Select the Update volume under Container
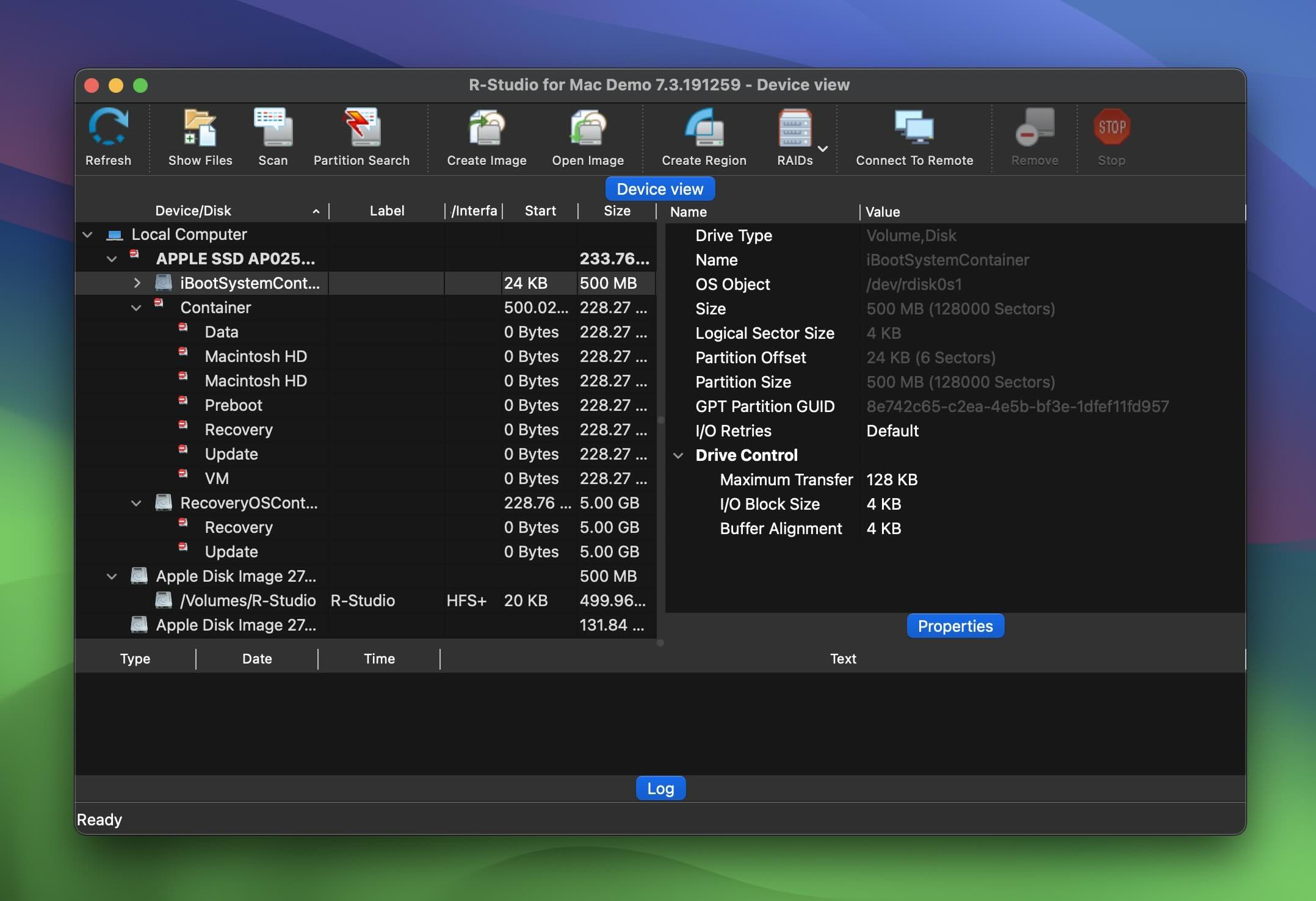Viewport: 1316px width, 901px height. tap(365, 454)
